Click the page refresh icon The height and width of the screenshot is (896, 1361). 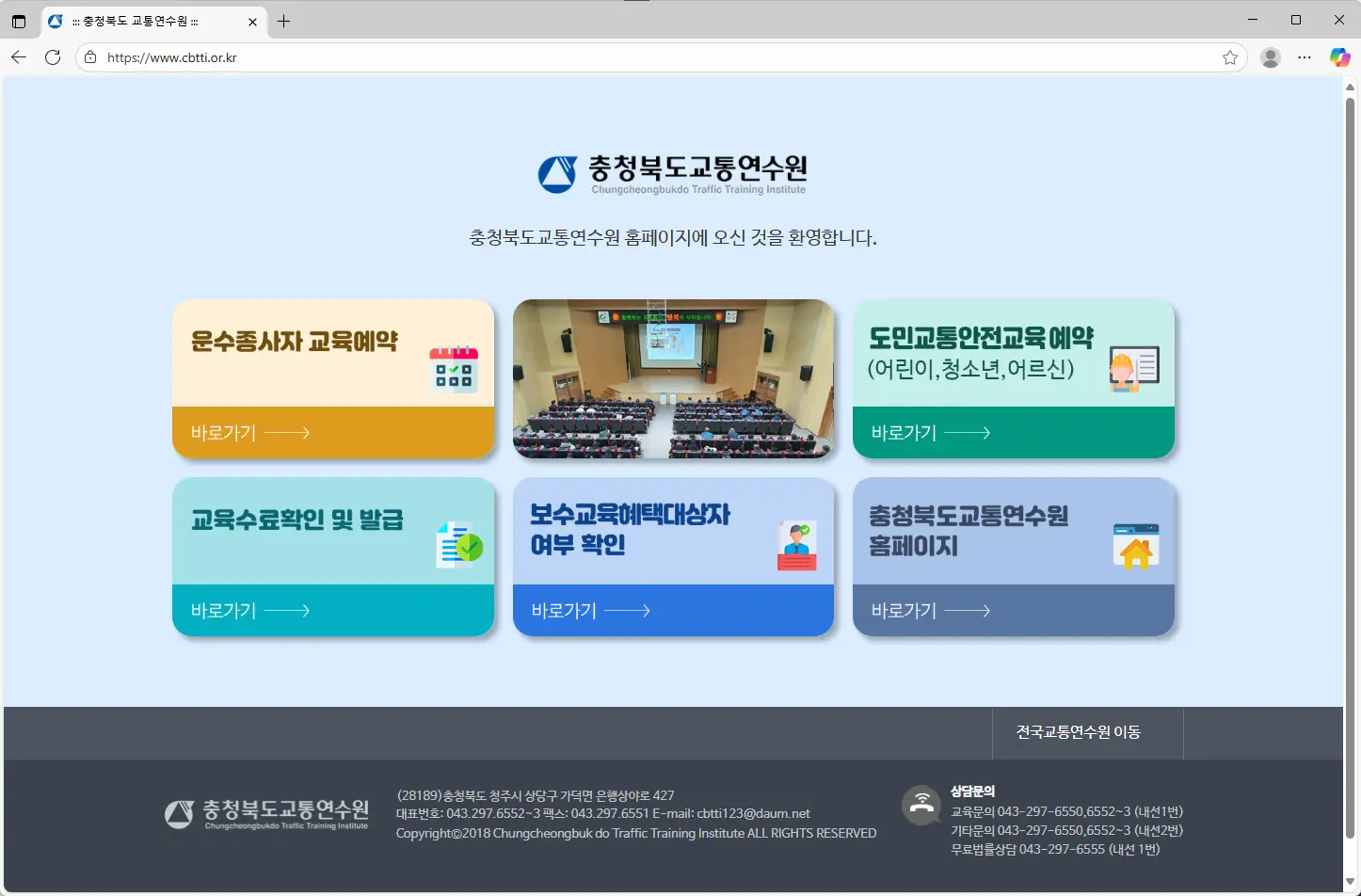(x=53, y=57)
